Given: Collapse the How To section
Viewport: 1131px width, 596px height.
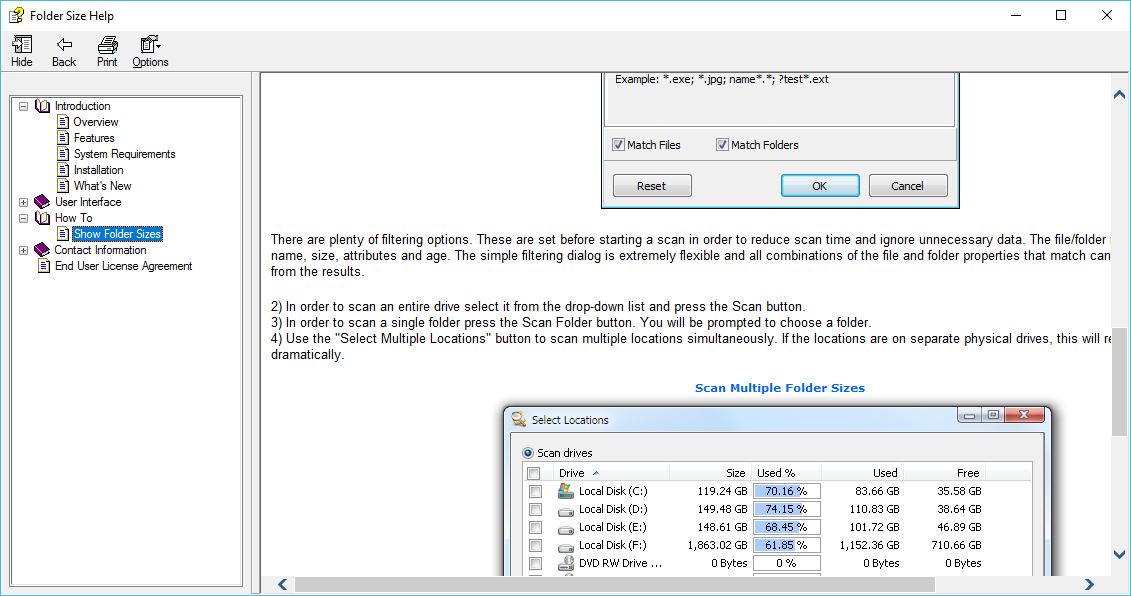Looking at the screenshot, I should pos(23,217).
